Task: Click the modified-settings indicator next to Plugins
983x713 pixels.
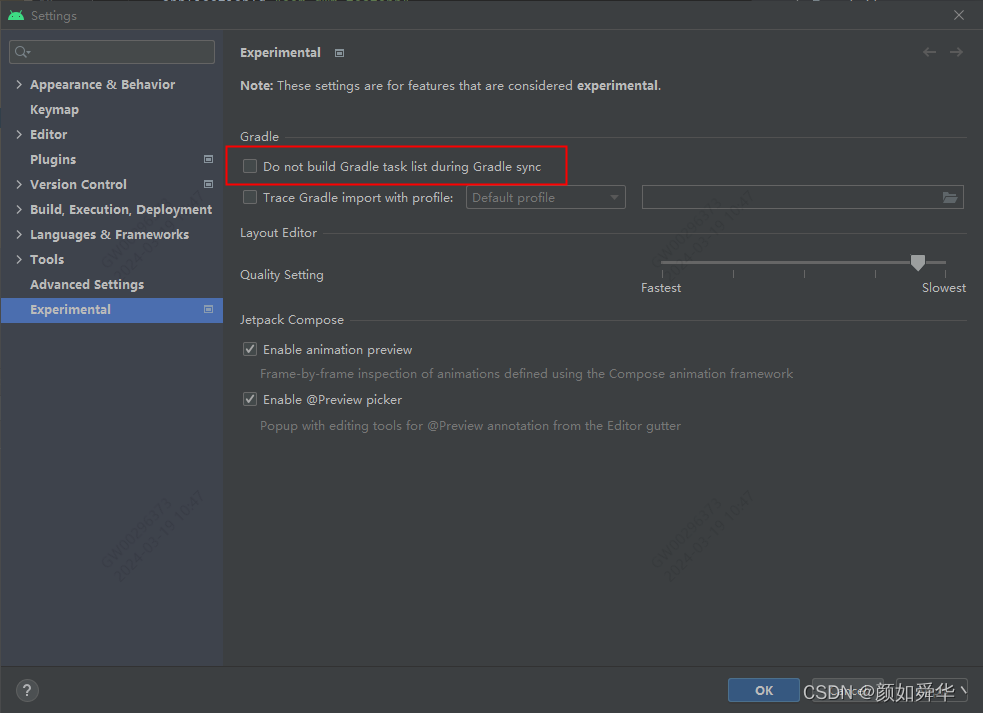Action: 207,159
